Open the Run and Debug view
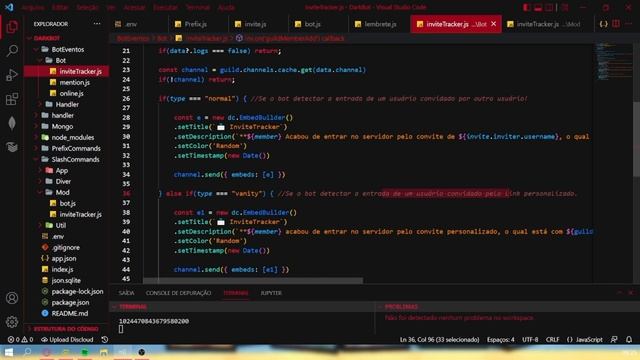The image size is (640, 360). pyautogui.click(x=12, y=75)
